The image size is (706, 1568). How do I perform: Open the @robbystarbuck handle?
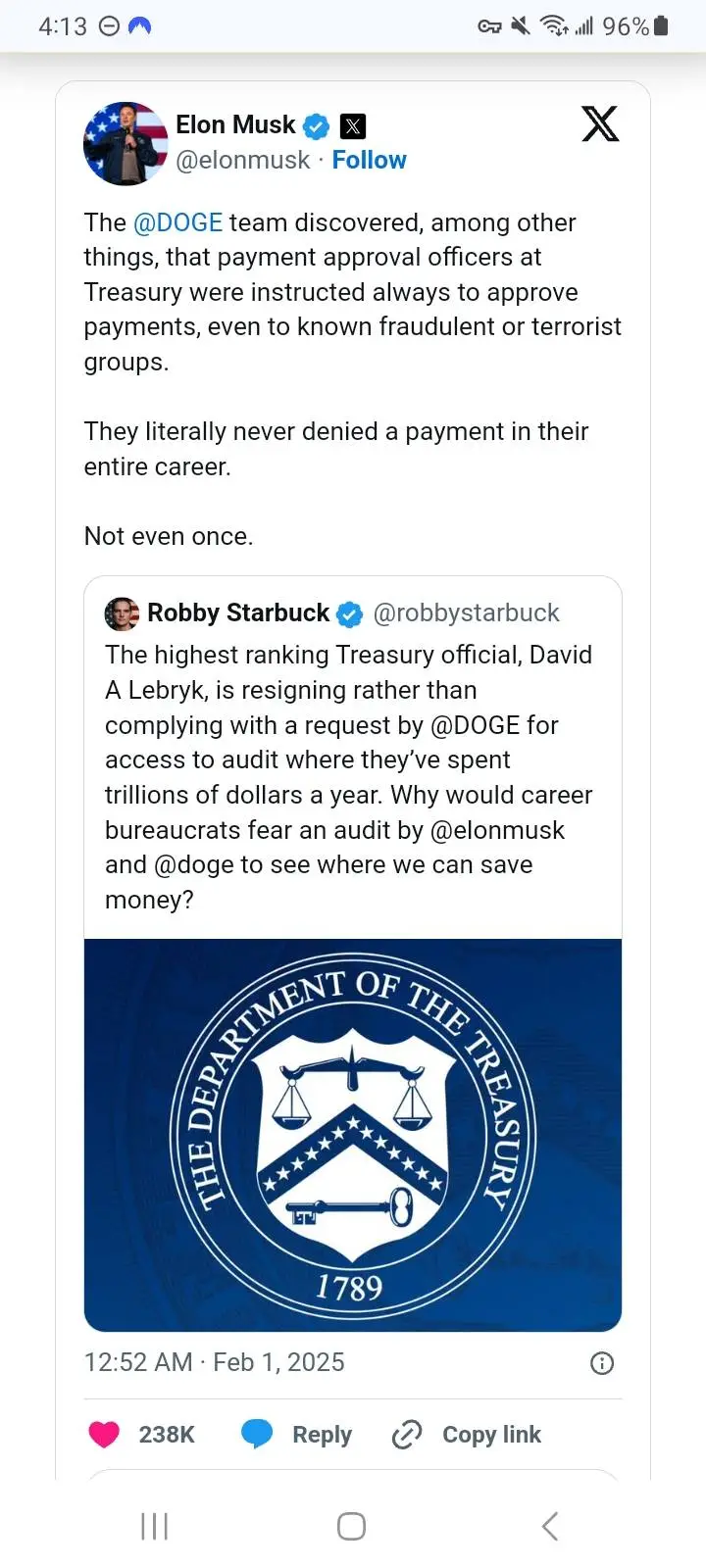point(466,613)
